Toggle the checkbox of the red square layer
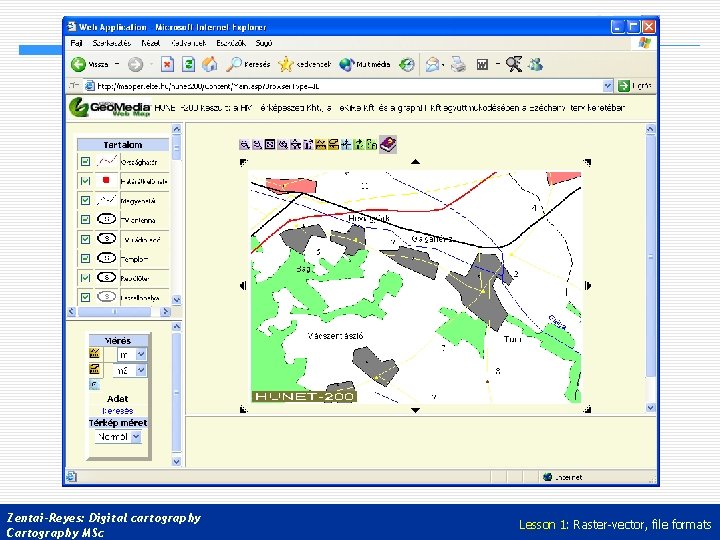Viewport: 720px width, 540px height. point(85,181)
